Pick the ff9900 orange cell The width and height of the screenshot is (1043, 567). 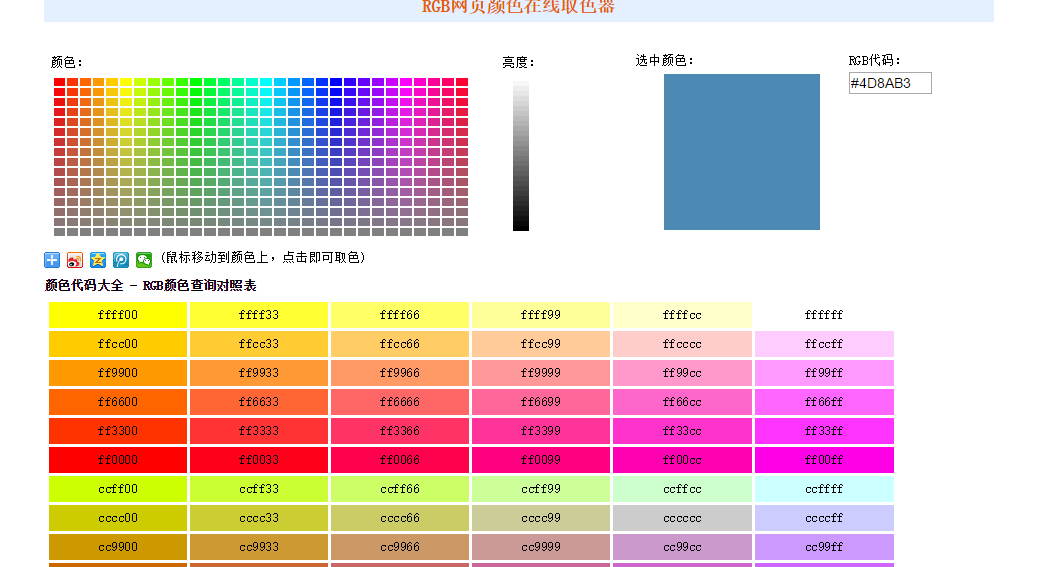click(x=118, y=373)
